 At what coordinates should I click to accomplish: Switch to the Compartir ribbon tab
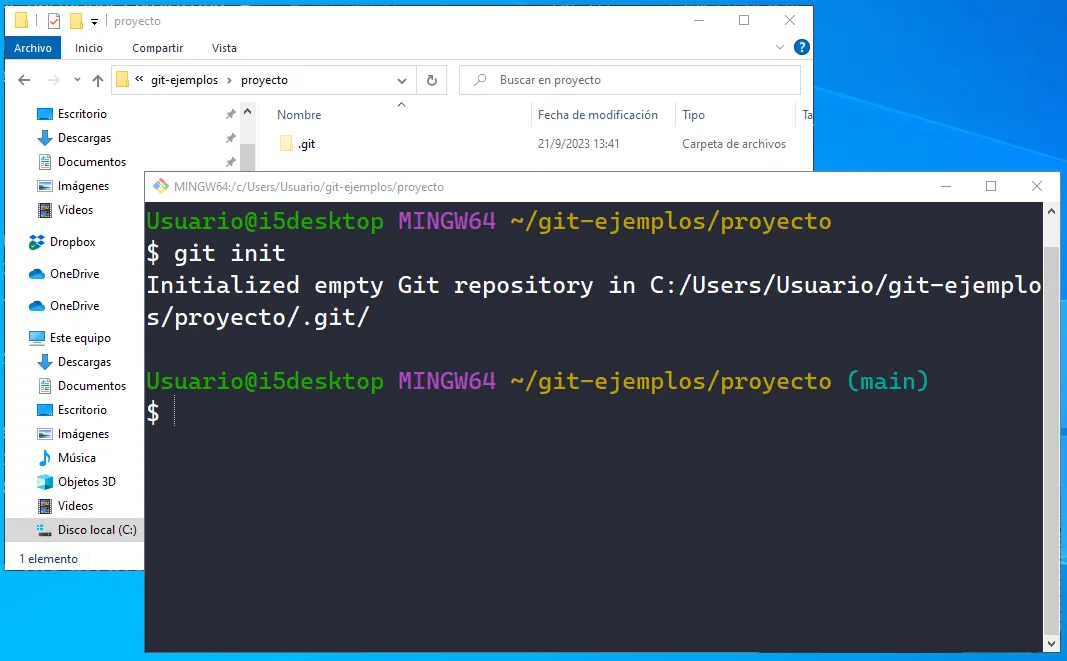point(157,47)
